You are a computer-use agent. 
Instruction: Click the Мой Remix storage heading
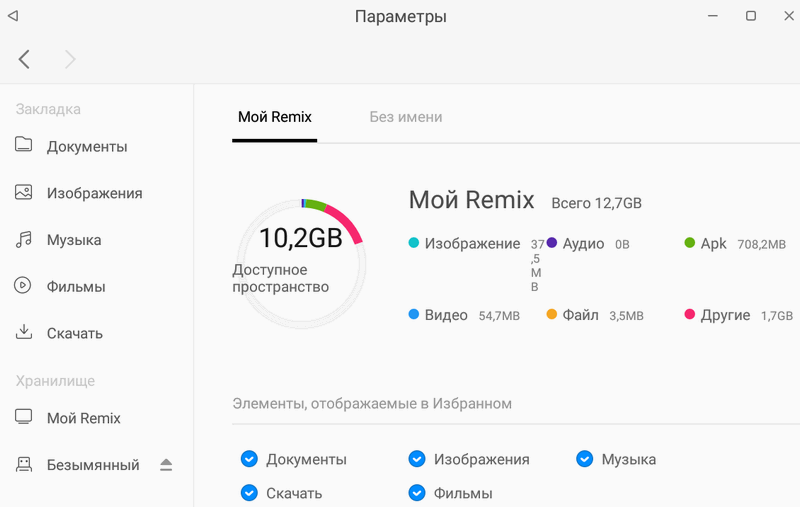[471, 199]
